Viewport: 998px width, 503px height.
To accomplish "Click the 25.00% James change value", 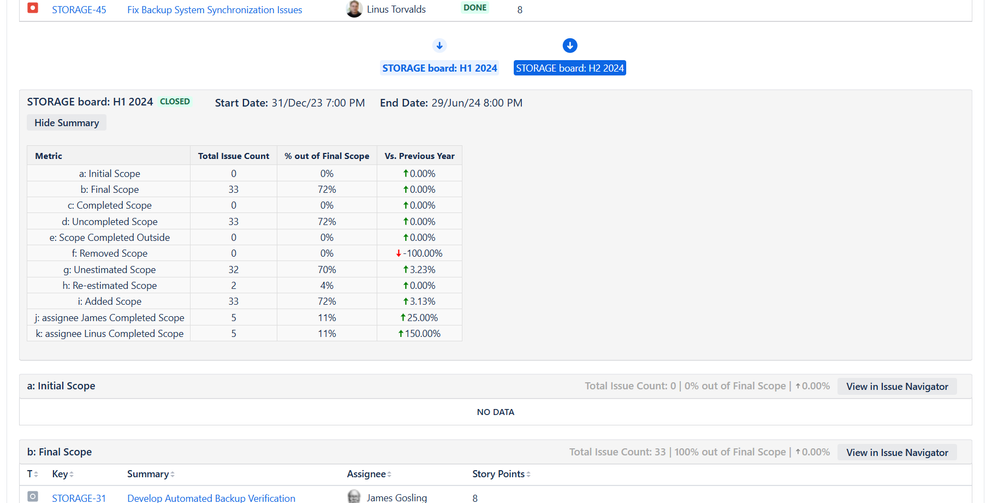I will [419, 318].
